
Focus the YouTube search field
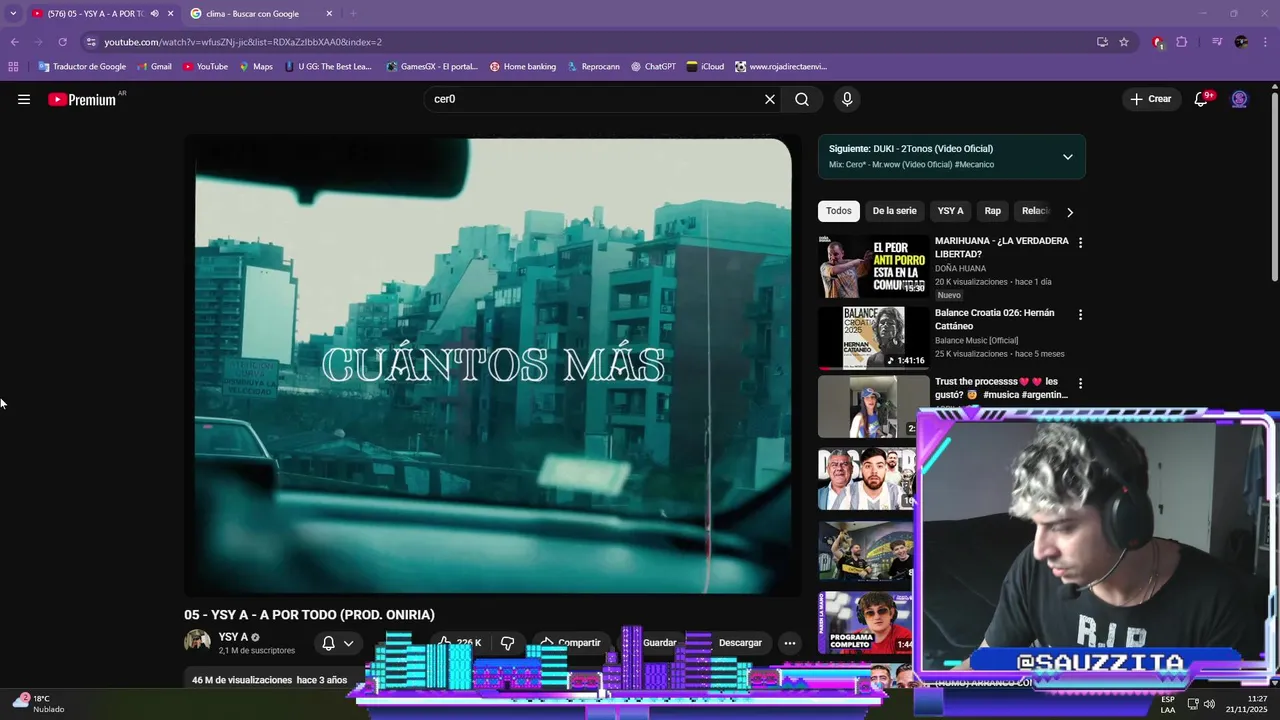tap(595, 99)
